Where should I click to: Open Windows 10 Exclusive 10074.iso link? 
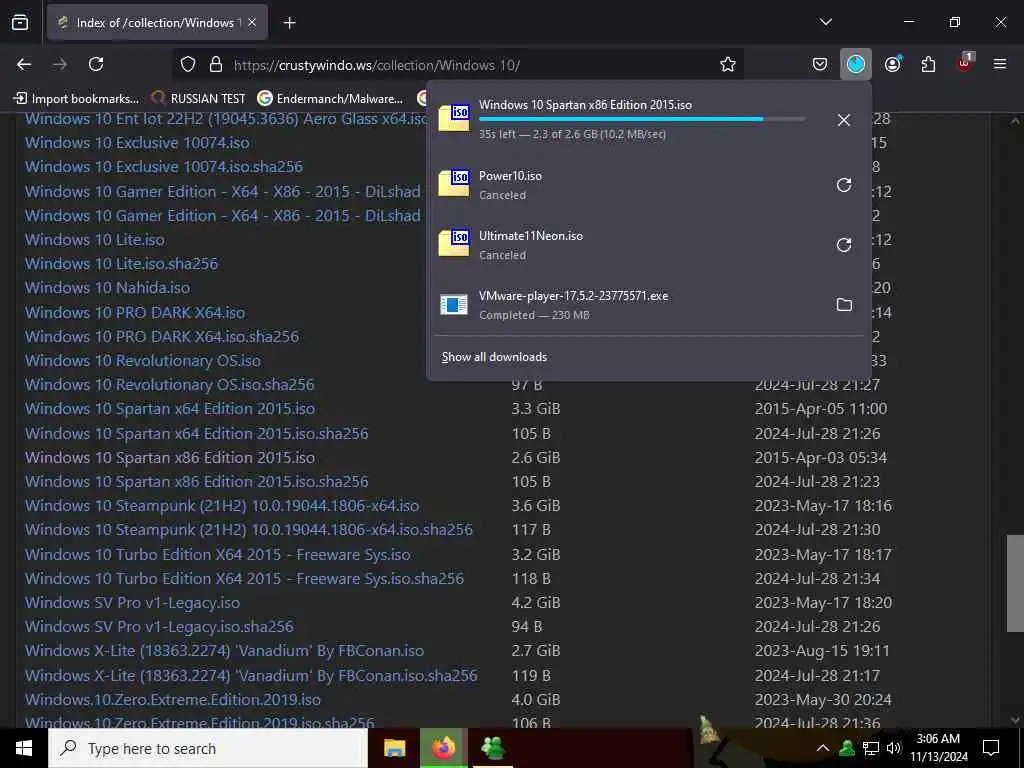point(137,142)
